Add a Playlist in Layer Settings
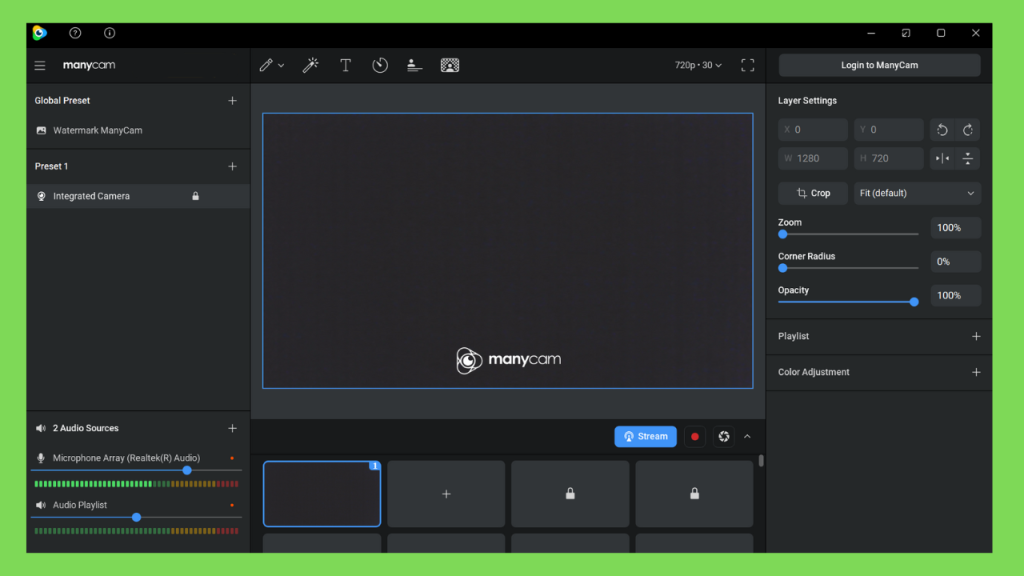Viewport: 1024px width, 576px height. pos(976,336)
